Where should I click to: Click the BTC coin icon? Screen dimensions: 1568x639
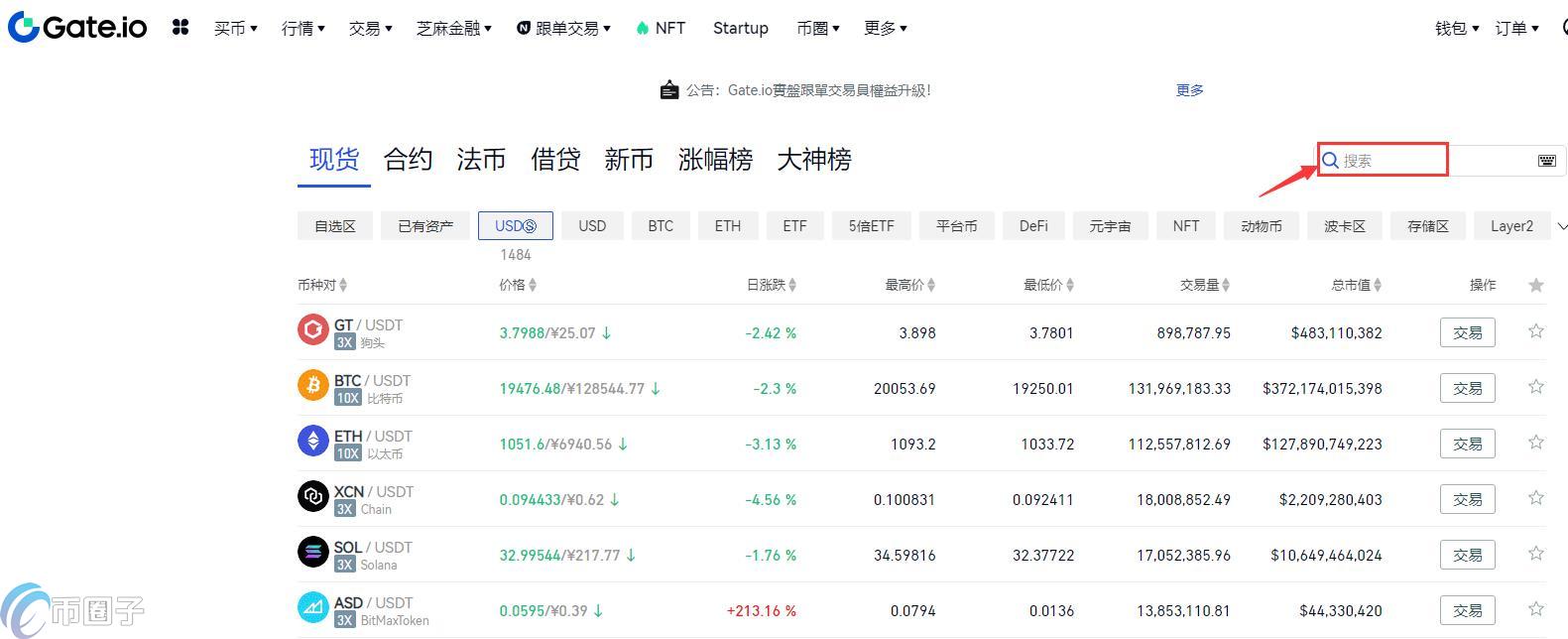pos(313,385)
